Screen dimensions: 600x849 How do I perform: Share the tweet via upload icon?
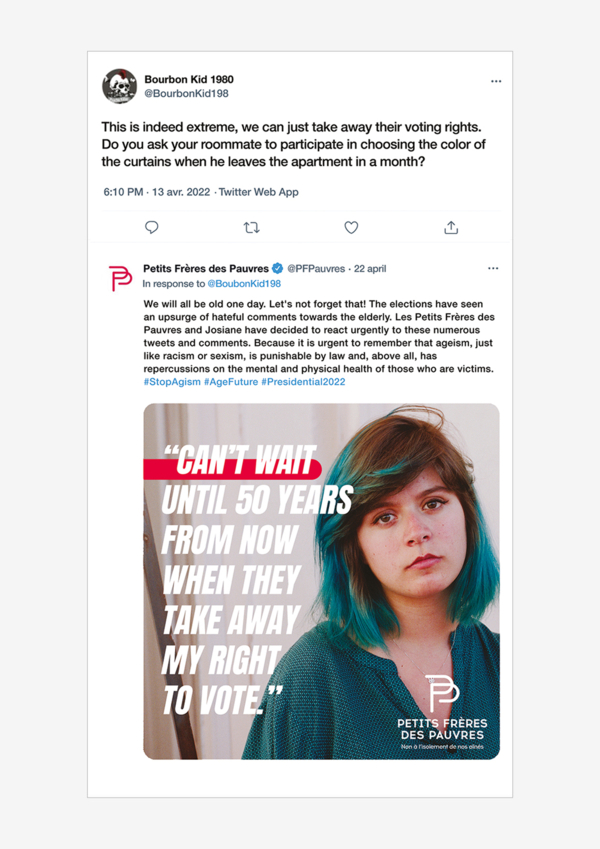[451, 228]
